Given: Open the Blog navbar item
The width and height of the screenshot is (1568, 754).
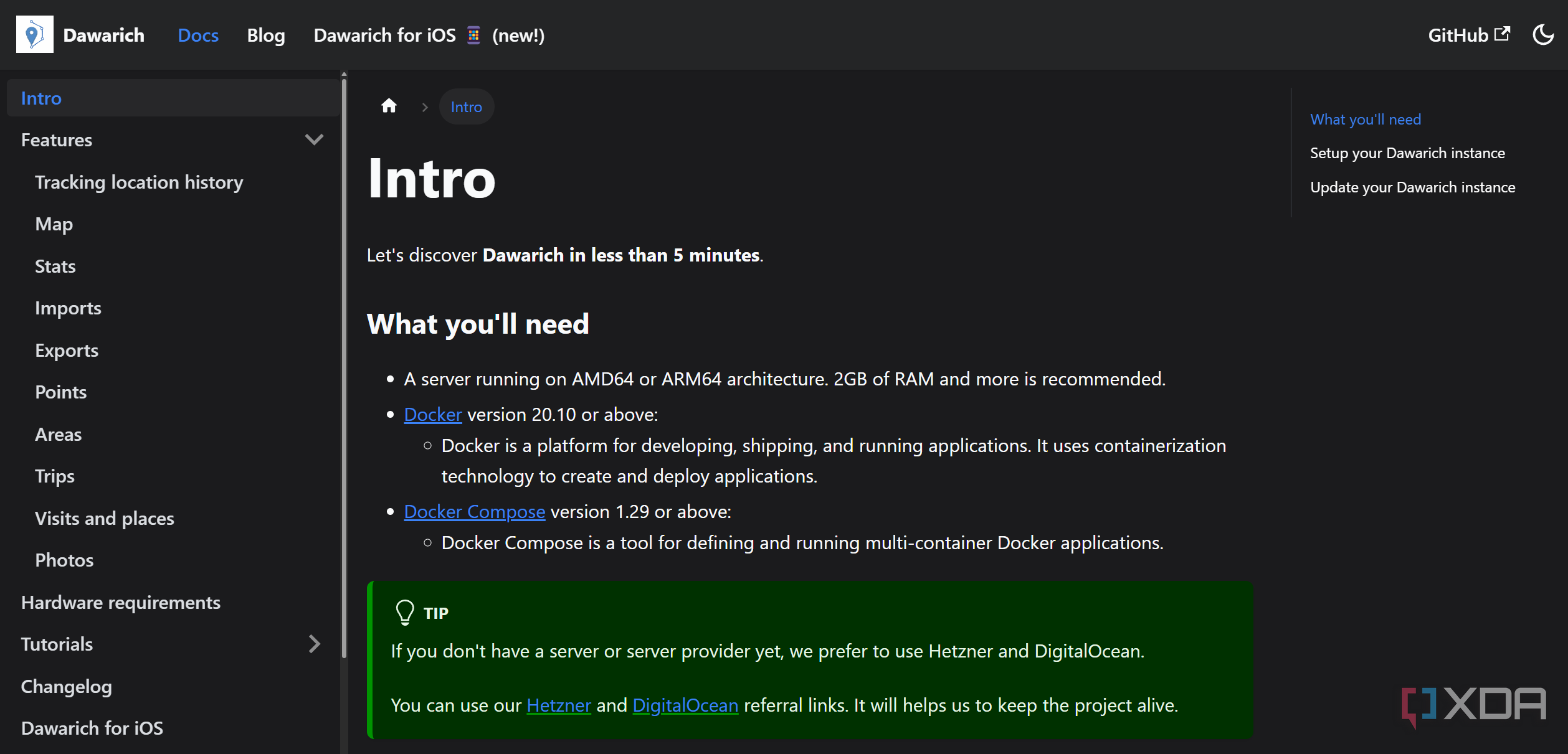Looking at the screenshot, I should pyautogui.click(x=266, y=35).
